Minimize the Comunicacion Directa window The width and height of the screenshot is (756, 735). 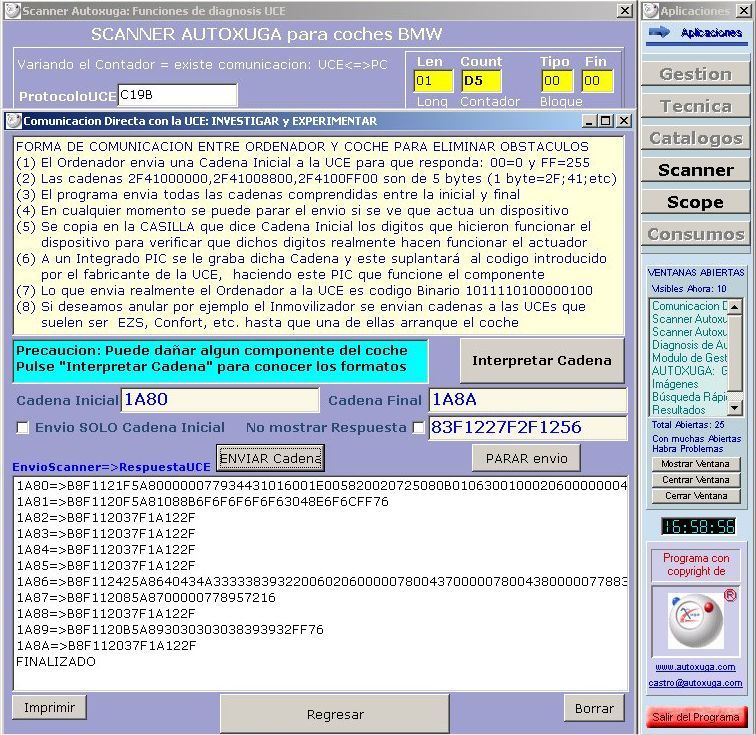click(x=589, y=121)
